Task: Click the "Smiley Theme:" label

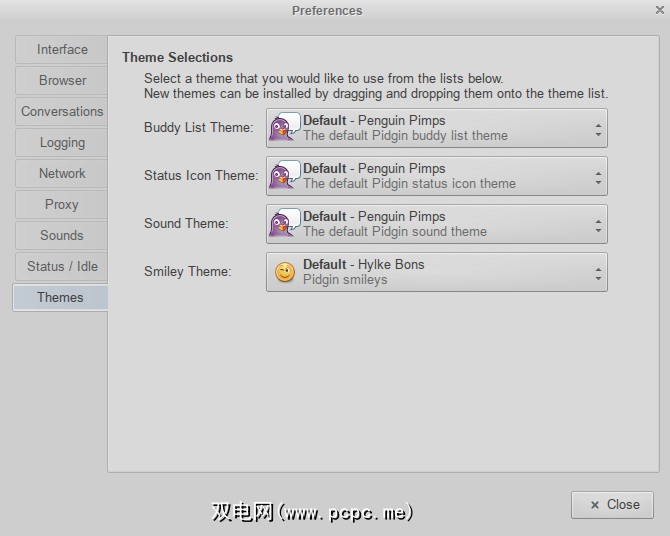Action: [188, 271]
